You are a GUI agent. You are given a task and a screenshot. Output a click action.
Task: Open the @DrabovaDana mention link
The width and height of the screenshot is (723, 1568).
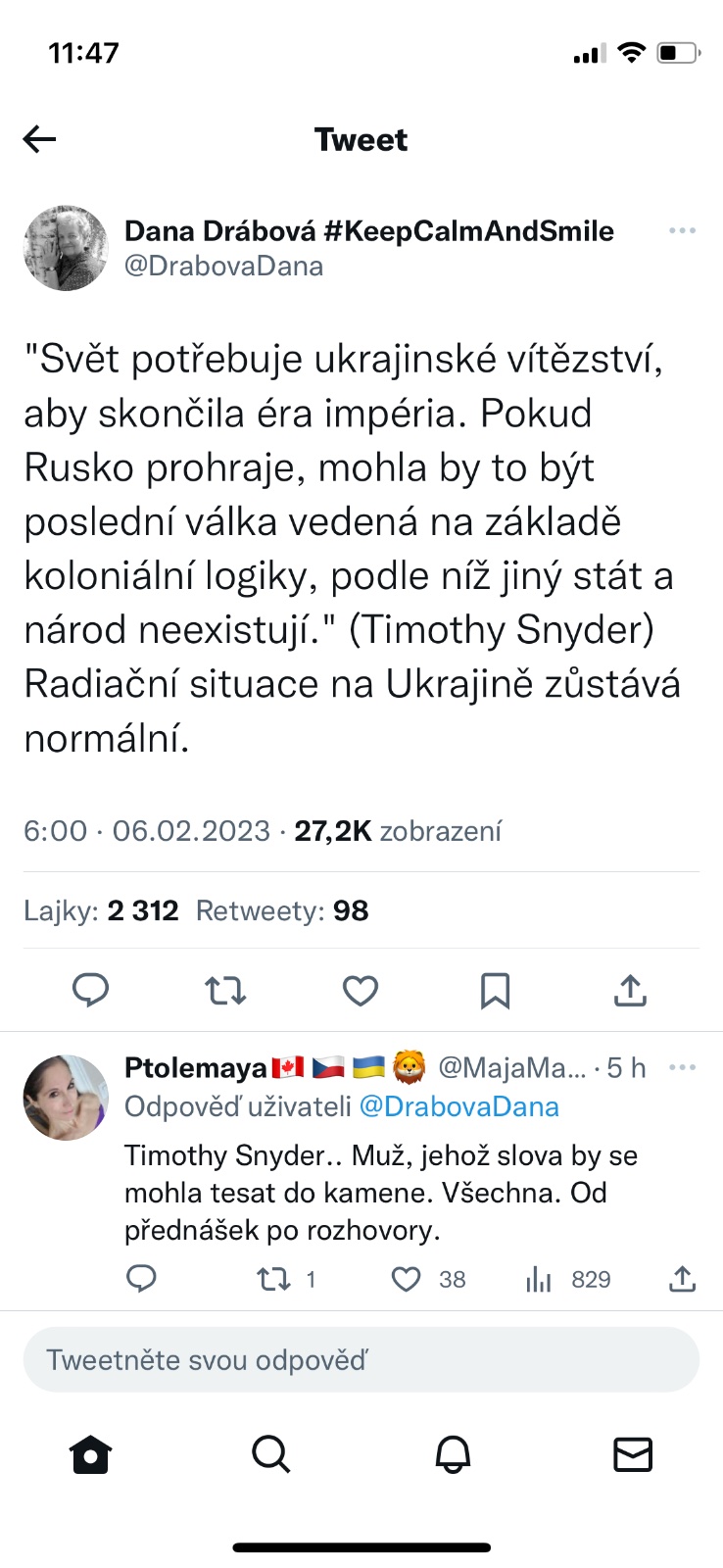pyautogui.click(x=459, y=1106)
